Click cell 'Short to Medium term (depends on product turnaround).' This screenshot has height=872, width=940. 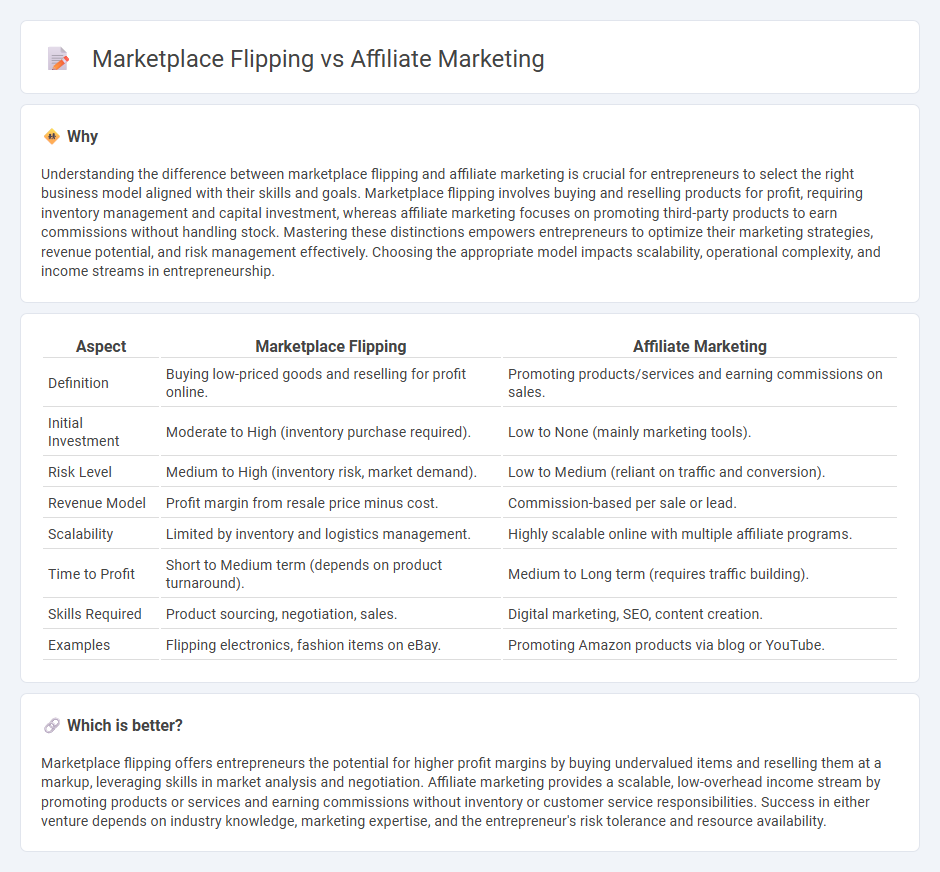pyautogui.click(x=331, y=574)
